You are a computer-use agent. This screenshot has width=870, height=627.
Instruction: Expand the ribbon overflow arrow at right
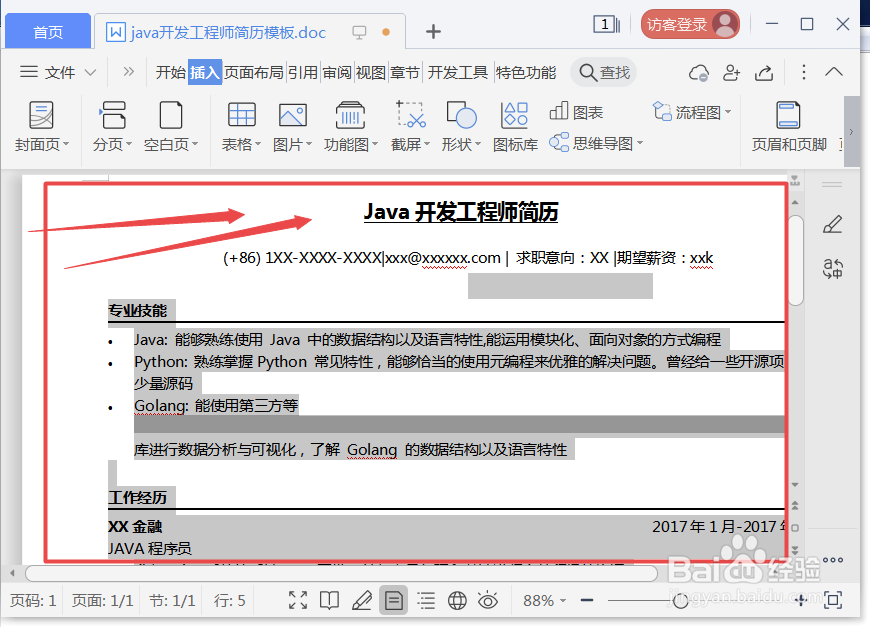[852, 132]
